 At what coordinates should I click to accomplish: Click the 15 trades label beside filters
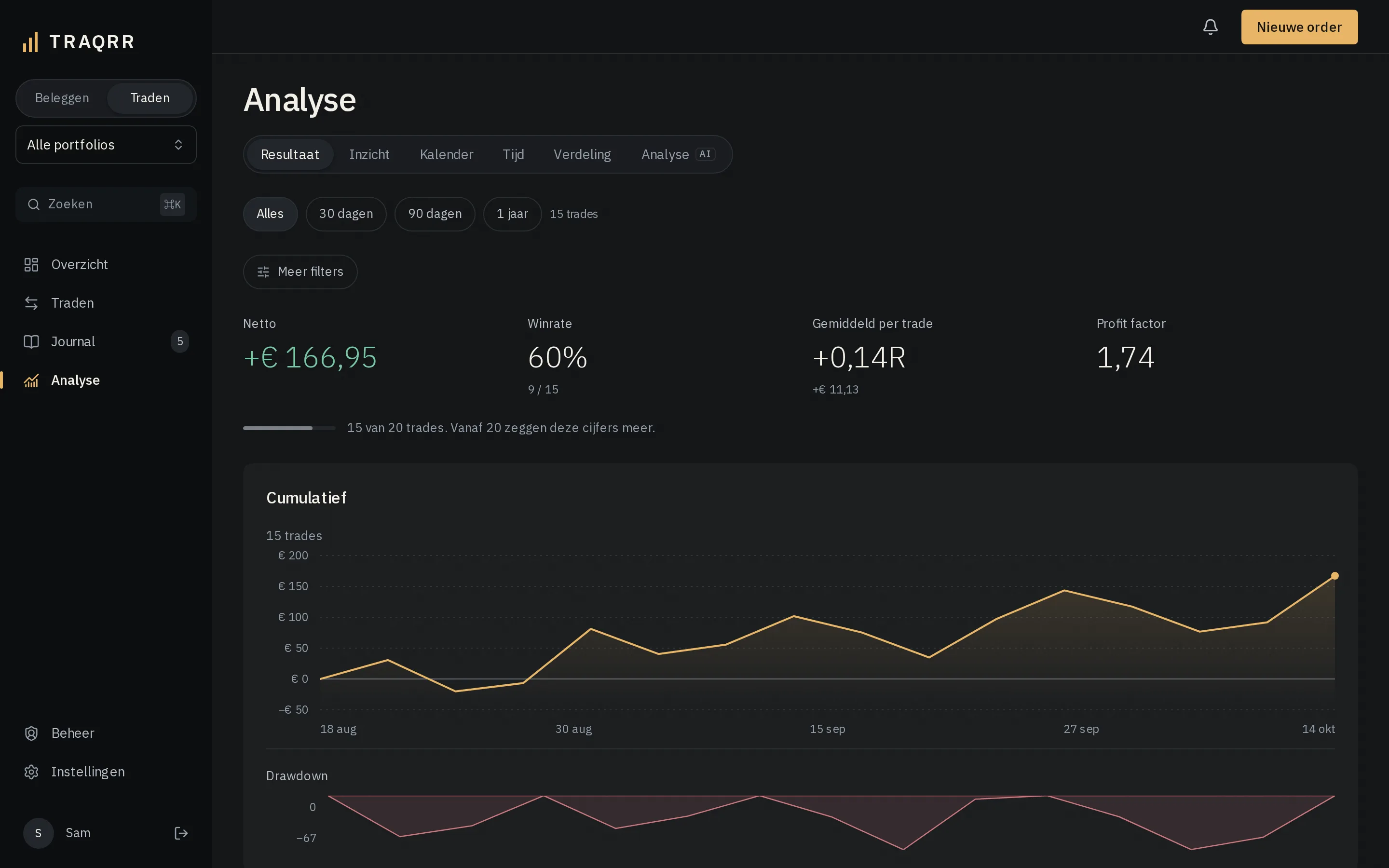(x=574, y=214)
